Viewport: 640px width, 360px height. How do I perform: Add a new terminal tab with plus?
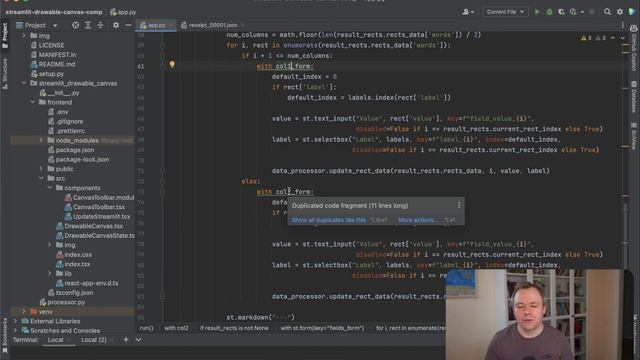[126, 340]
